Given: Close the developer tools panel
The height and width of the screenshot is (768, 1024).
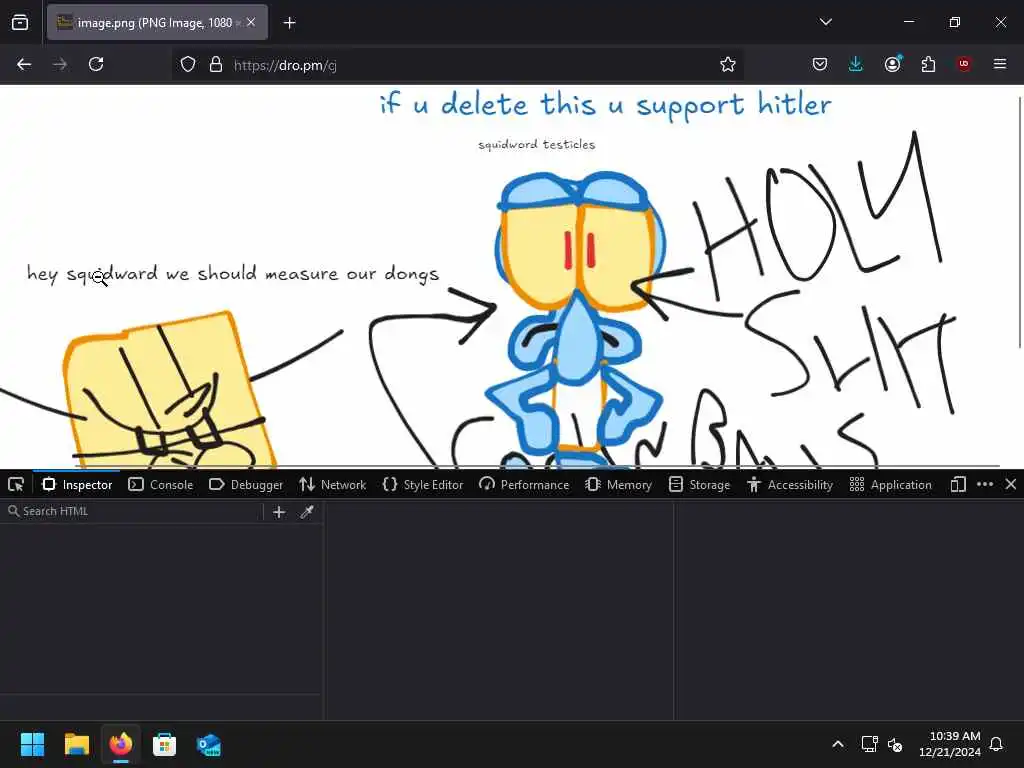Looking at the screenshot, I should pos(1011,485).
